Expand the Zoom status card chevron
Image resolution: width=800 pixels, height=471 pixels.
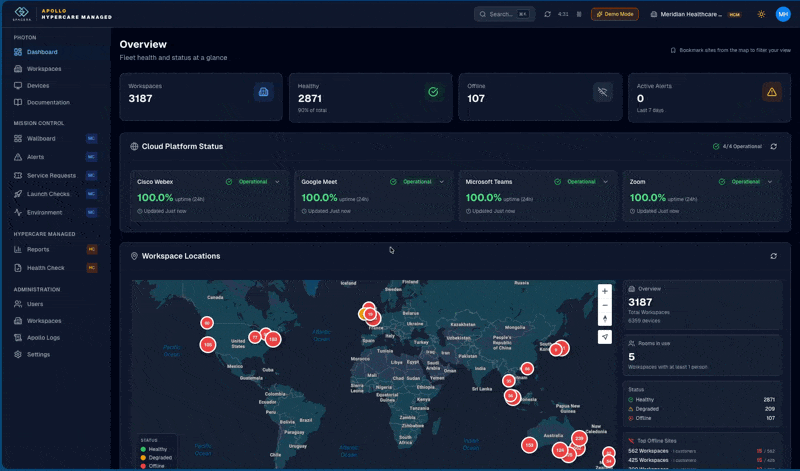point(770,182)
